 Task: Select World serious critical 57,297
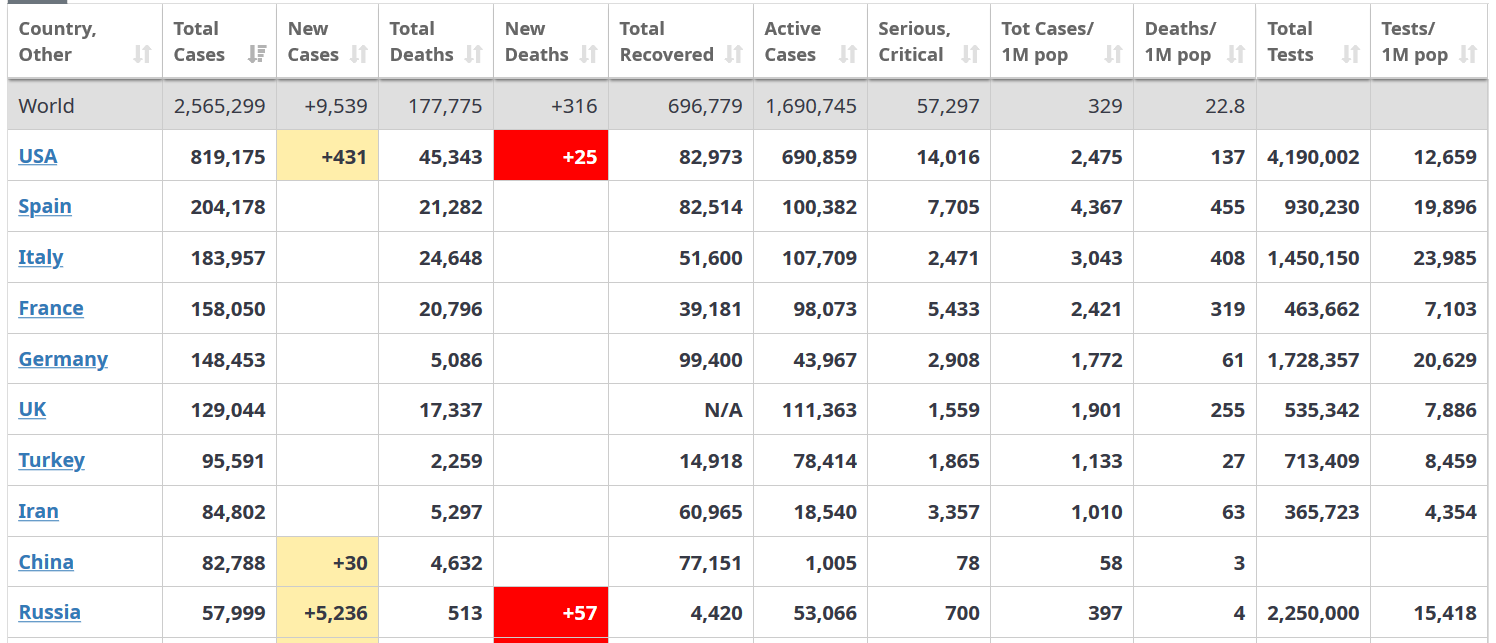pos(948,106)
